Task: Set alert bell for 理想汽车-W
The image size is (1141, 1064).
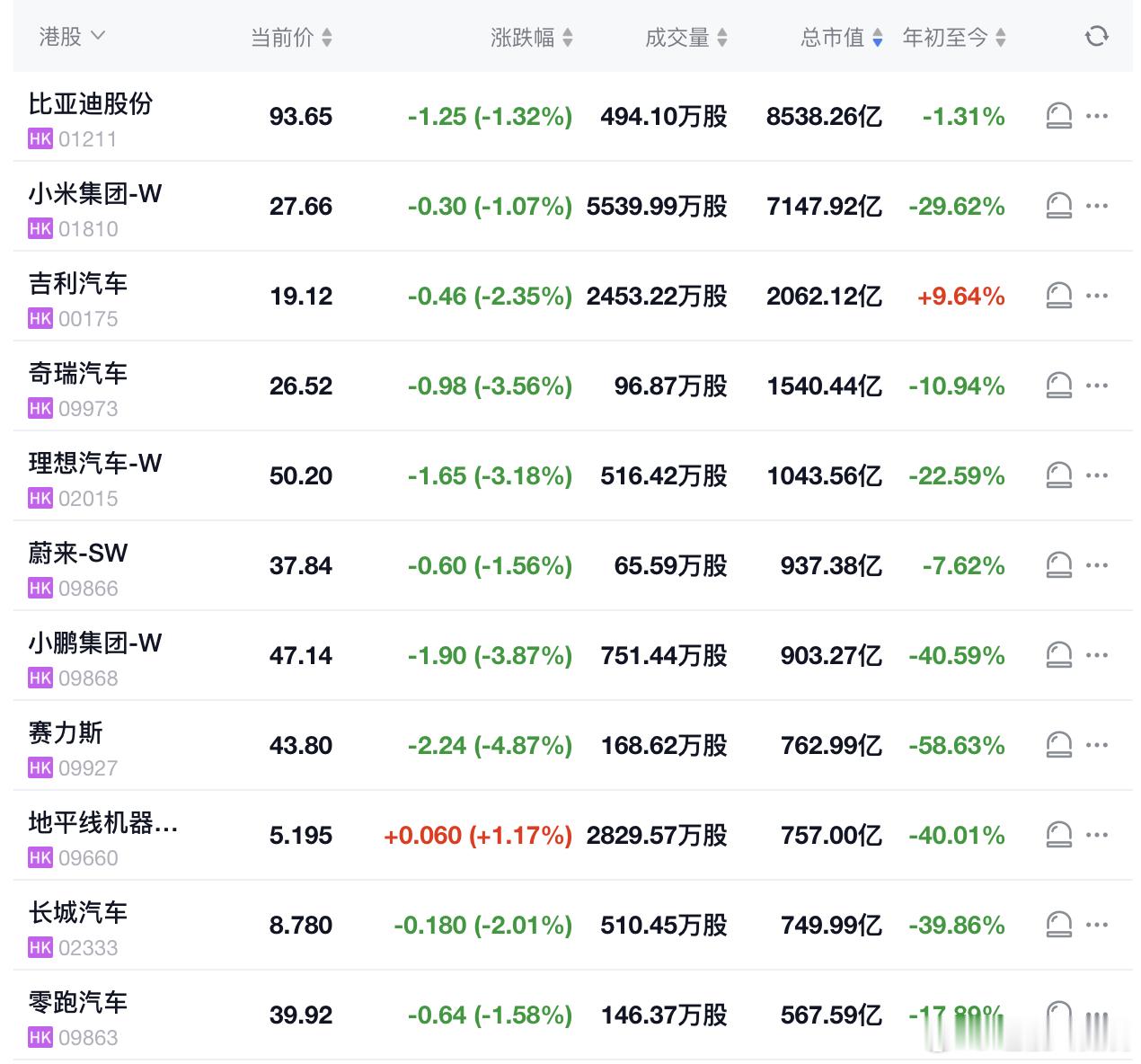Action: click(1059, 475)
